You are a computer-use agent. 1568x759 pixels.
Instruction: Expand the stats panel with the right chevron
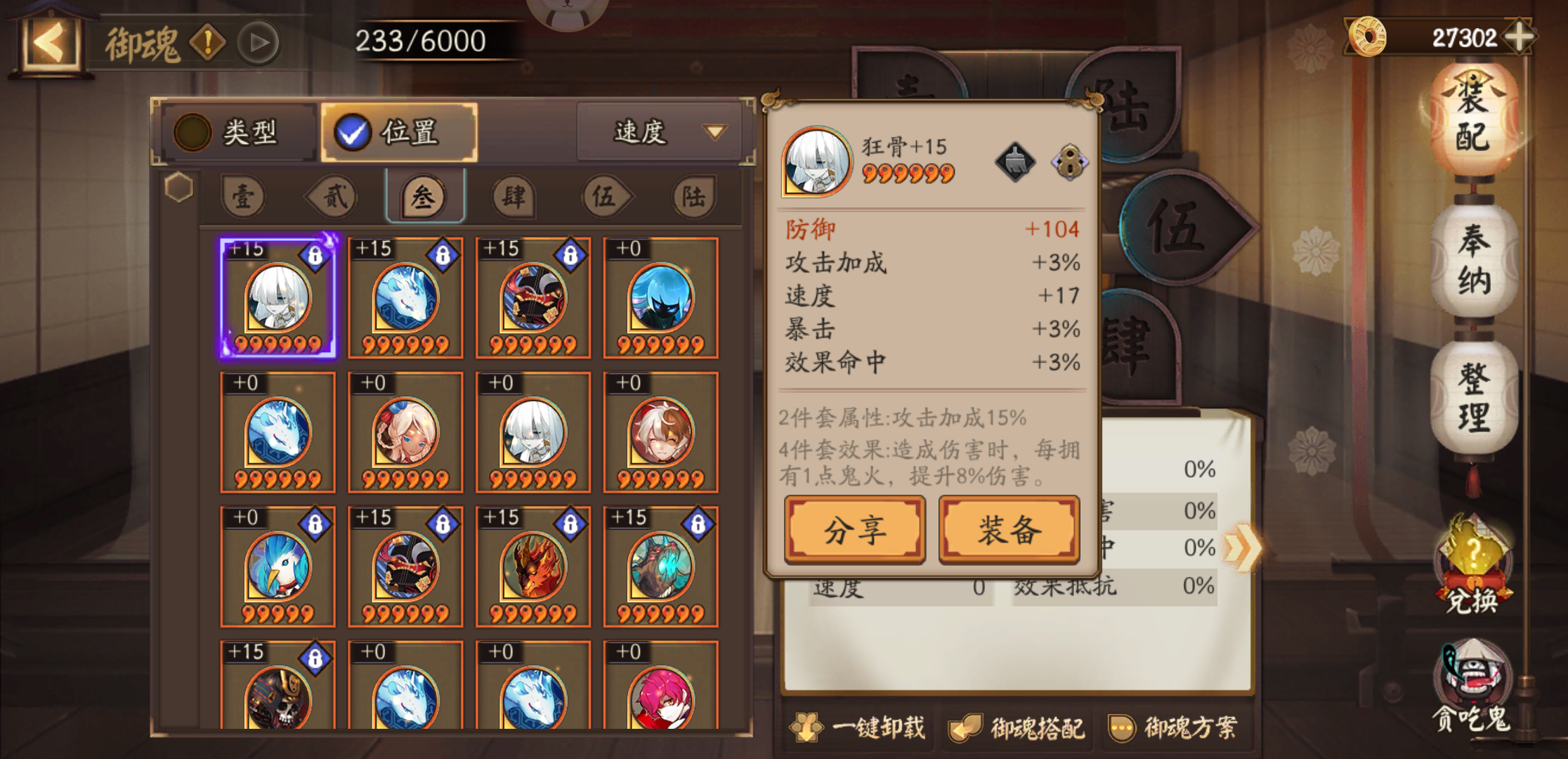(1243, 547)
